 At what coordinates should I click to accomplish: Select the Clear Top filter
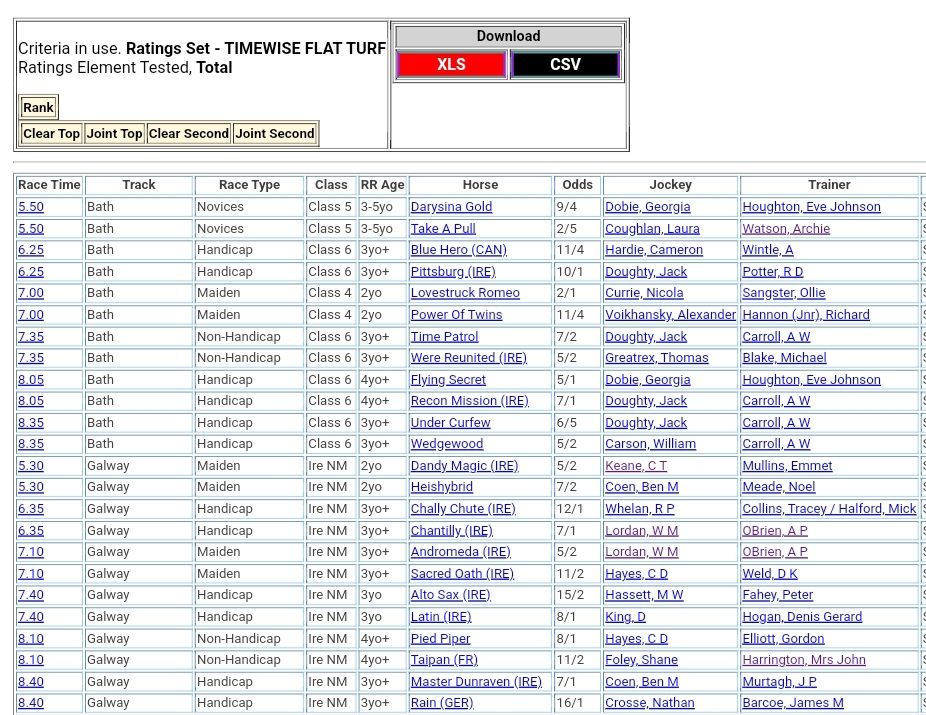pos(51,134)
